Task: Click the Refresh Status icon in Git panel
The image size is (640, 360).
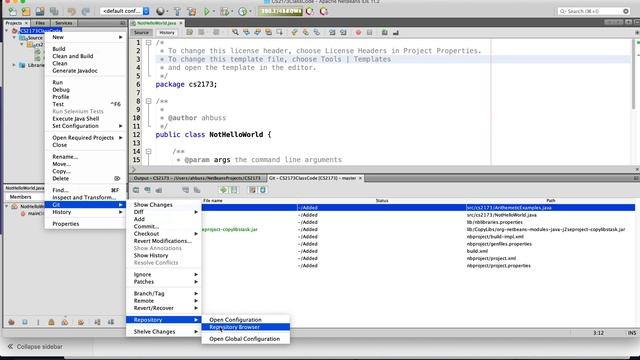Action: coord(136,190)
